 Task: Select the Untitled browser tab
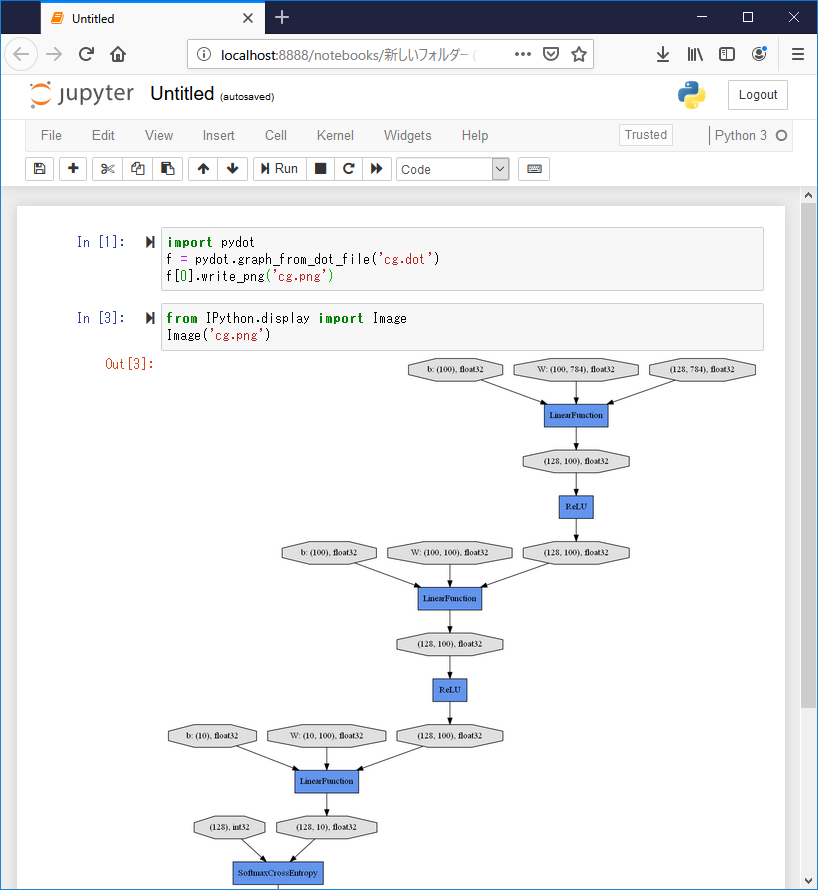point(152,18)
